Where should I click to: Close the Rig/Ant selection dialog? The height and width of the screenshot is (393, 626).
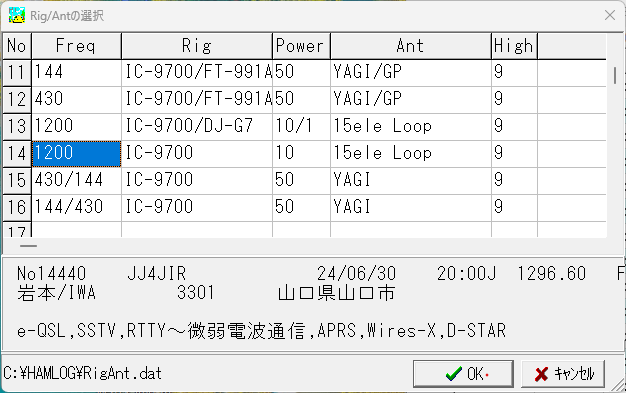coord(610,15)
